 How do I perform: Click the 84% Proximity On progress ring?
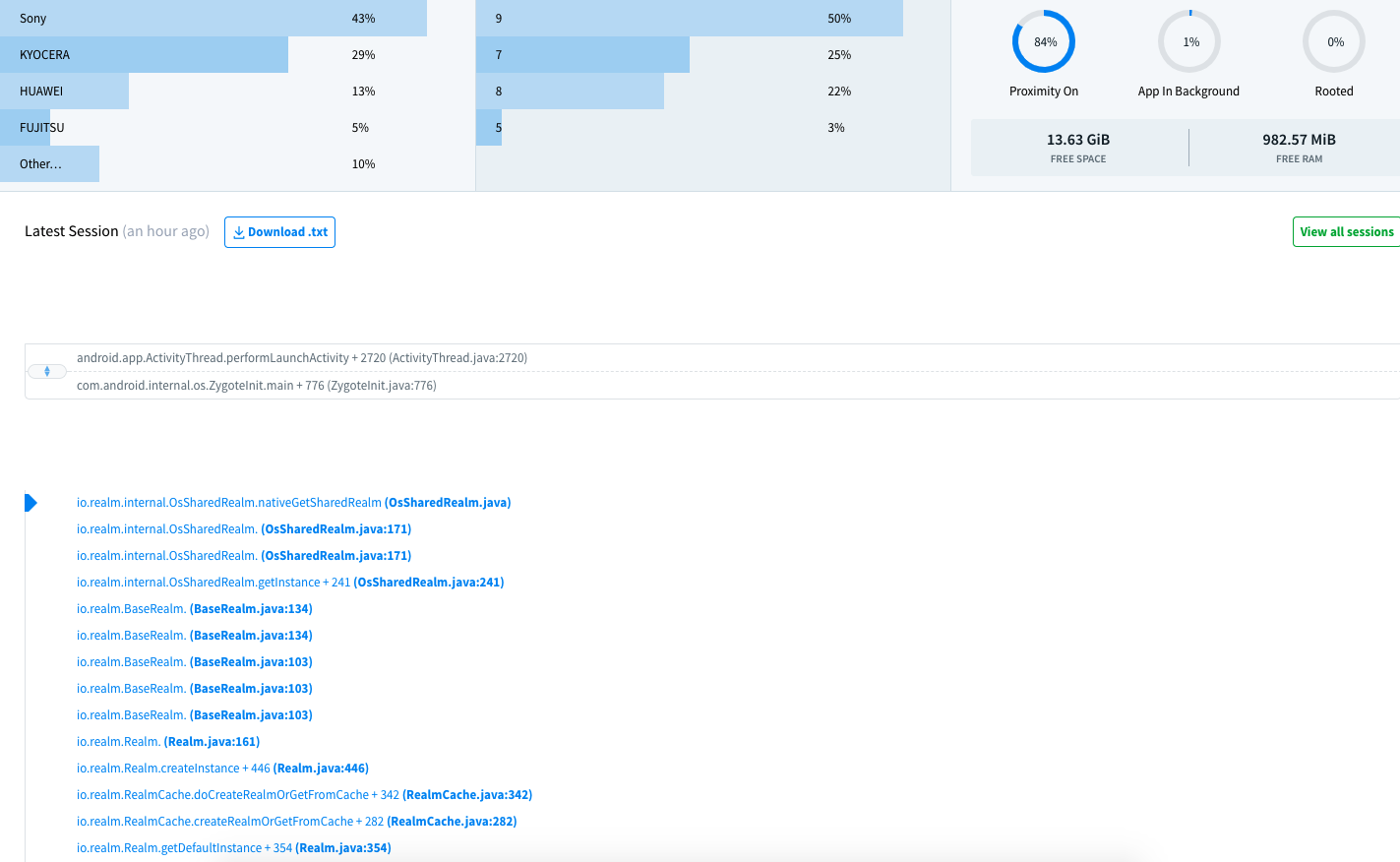coord(1044,41)
